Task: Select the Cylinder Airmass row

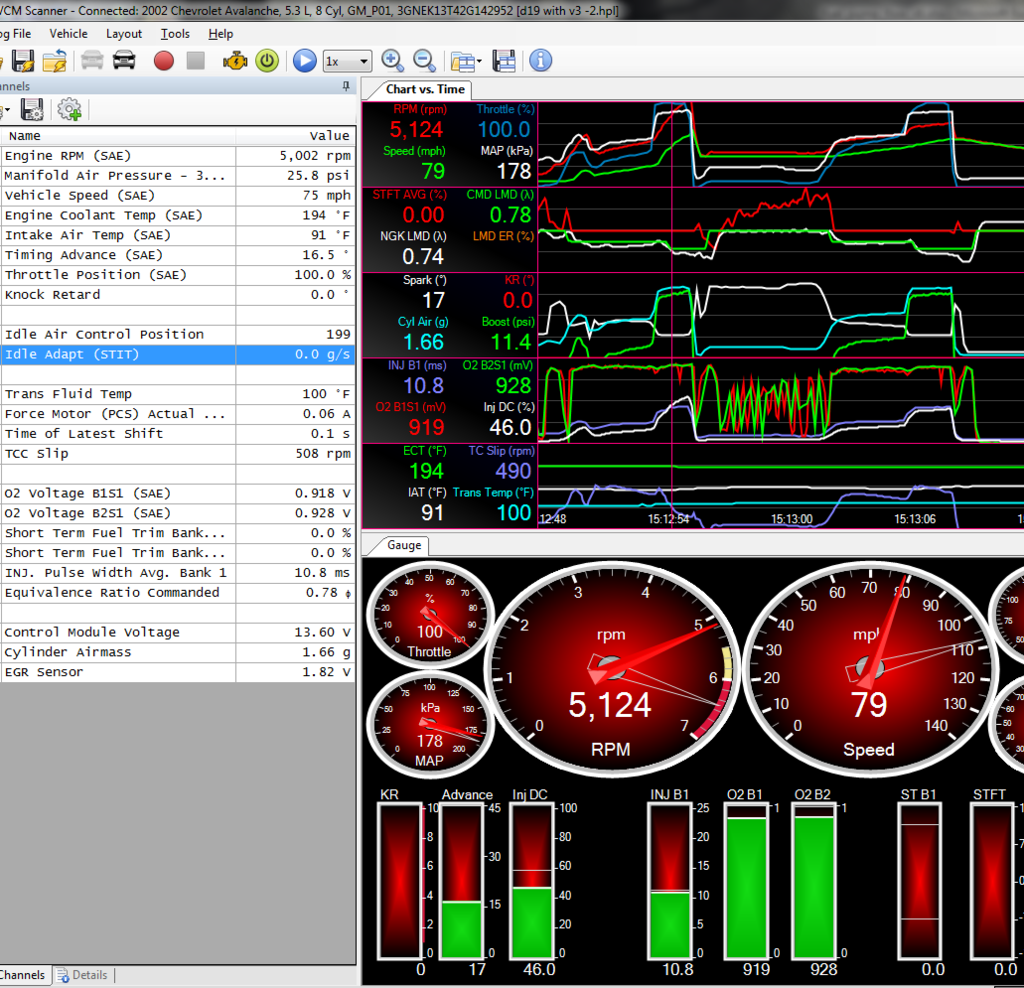Action: (178, 652)
